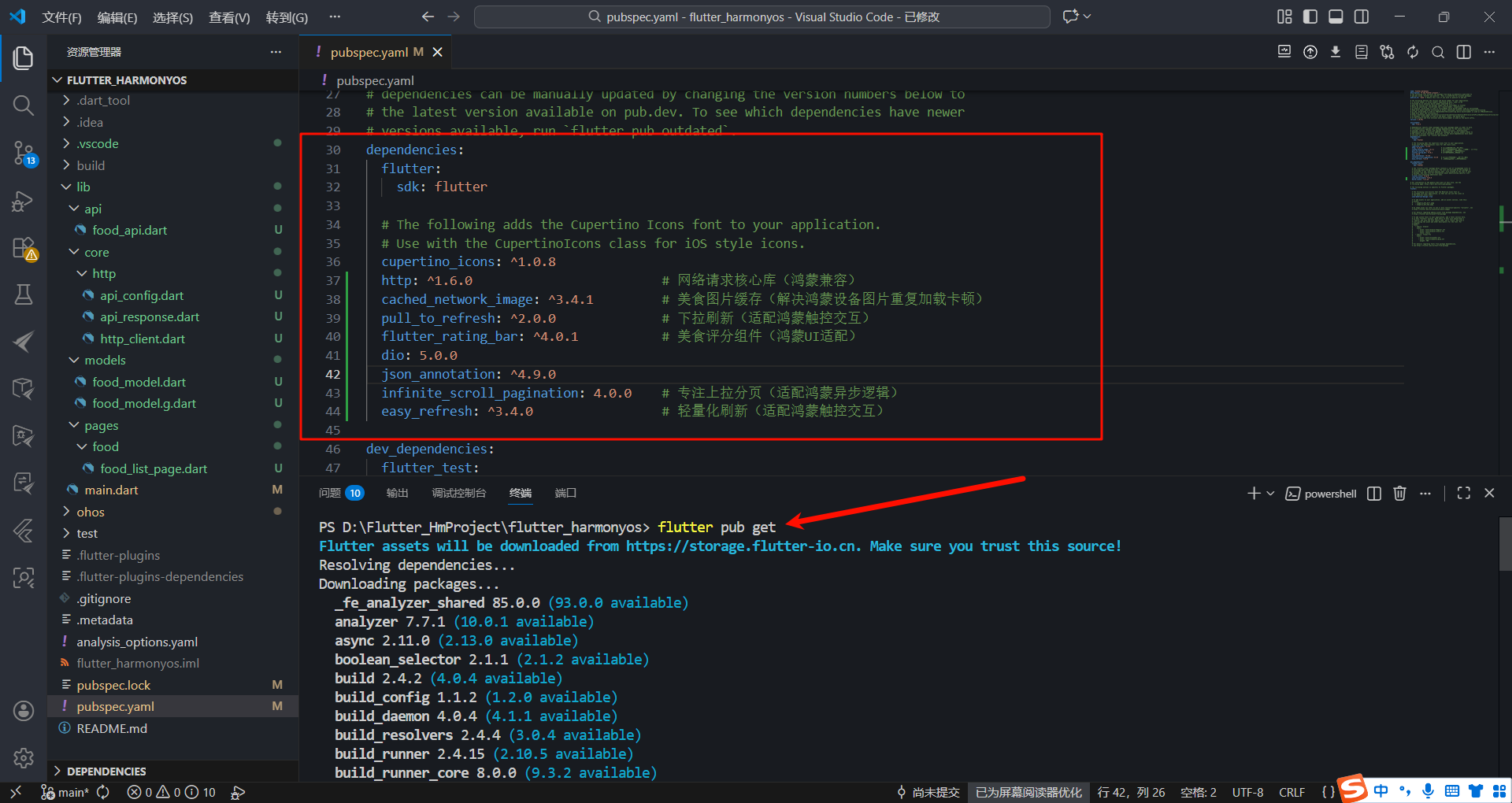The height and width of the screenshot is (803, 1512).
Task: Toggle the primary sidebar visibility
Action: coord(1310,17)
